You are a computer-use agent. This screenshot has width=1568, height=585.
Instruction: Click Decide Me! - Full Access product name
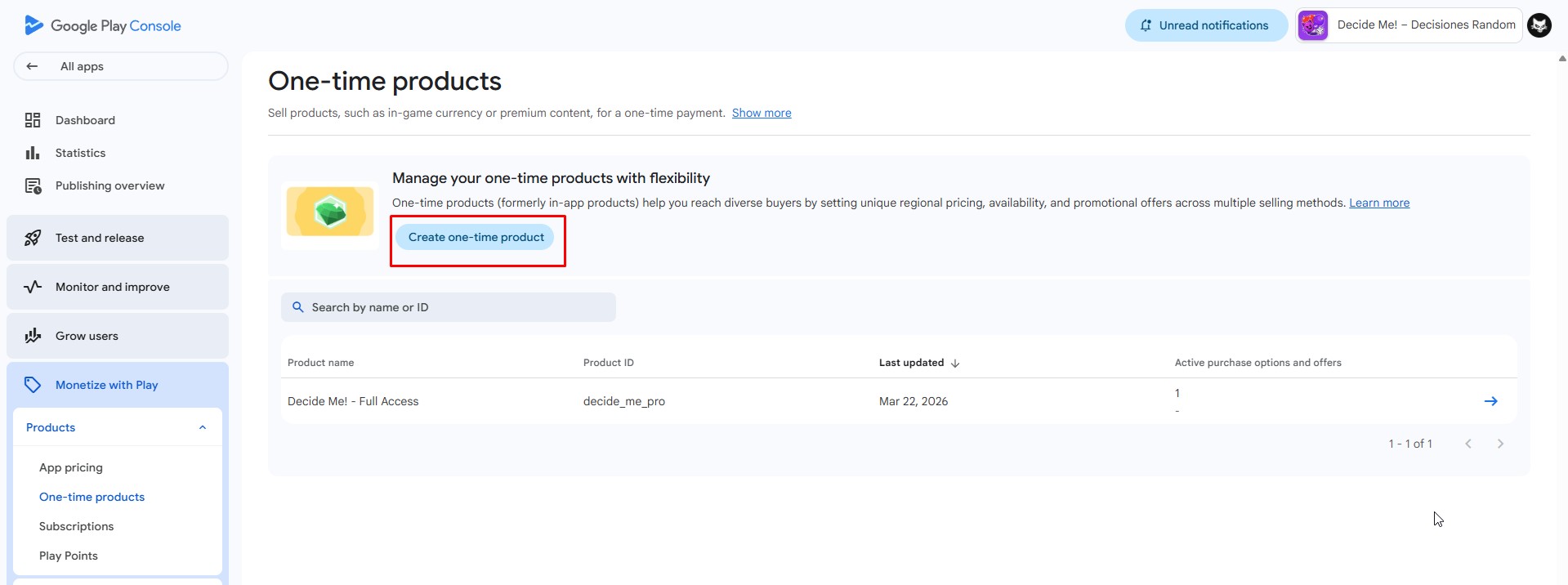[x=353, y=401]
